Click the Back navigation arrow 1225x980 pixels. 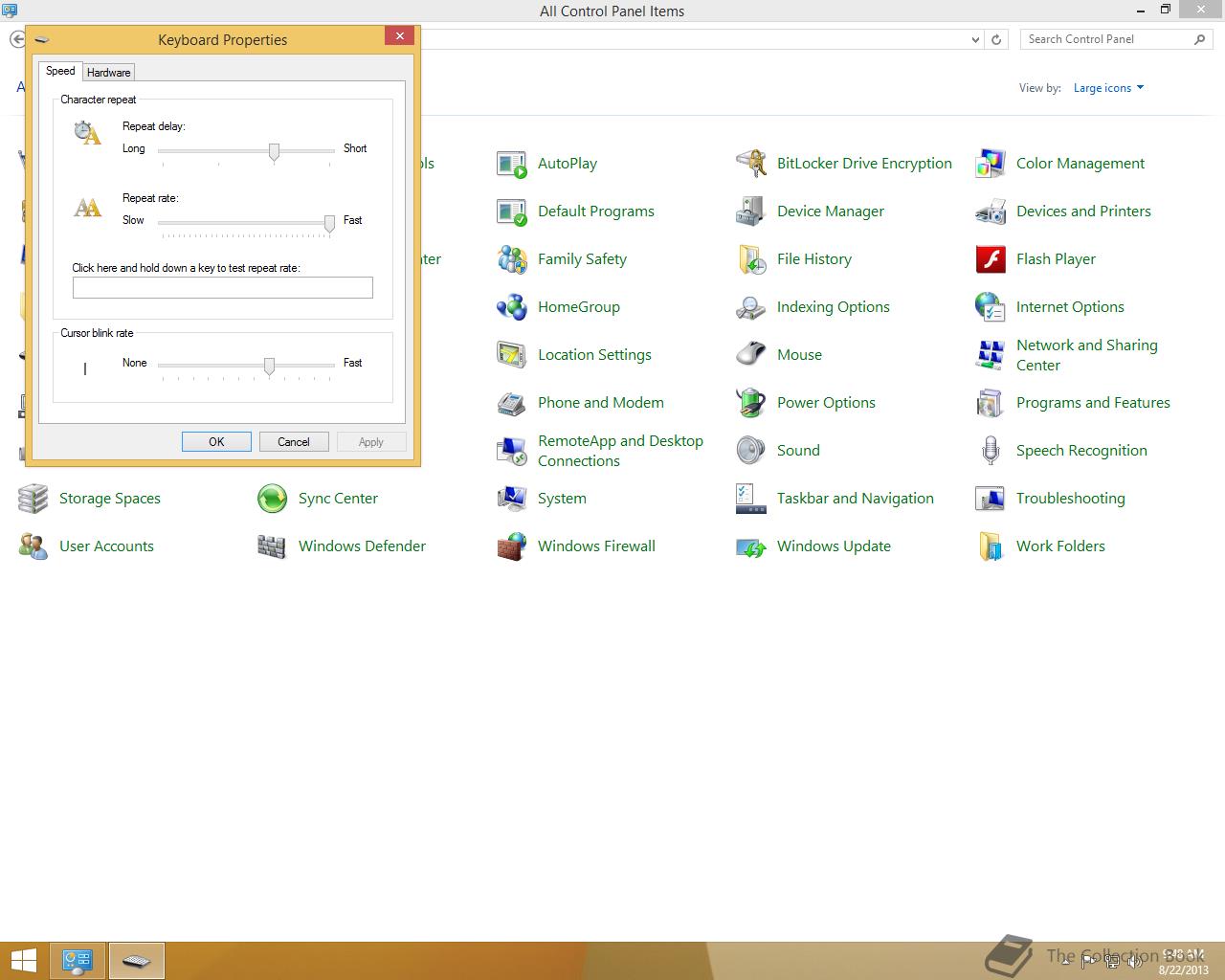pos(16,39)
